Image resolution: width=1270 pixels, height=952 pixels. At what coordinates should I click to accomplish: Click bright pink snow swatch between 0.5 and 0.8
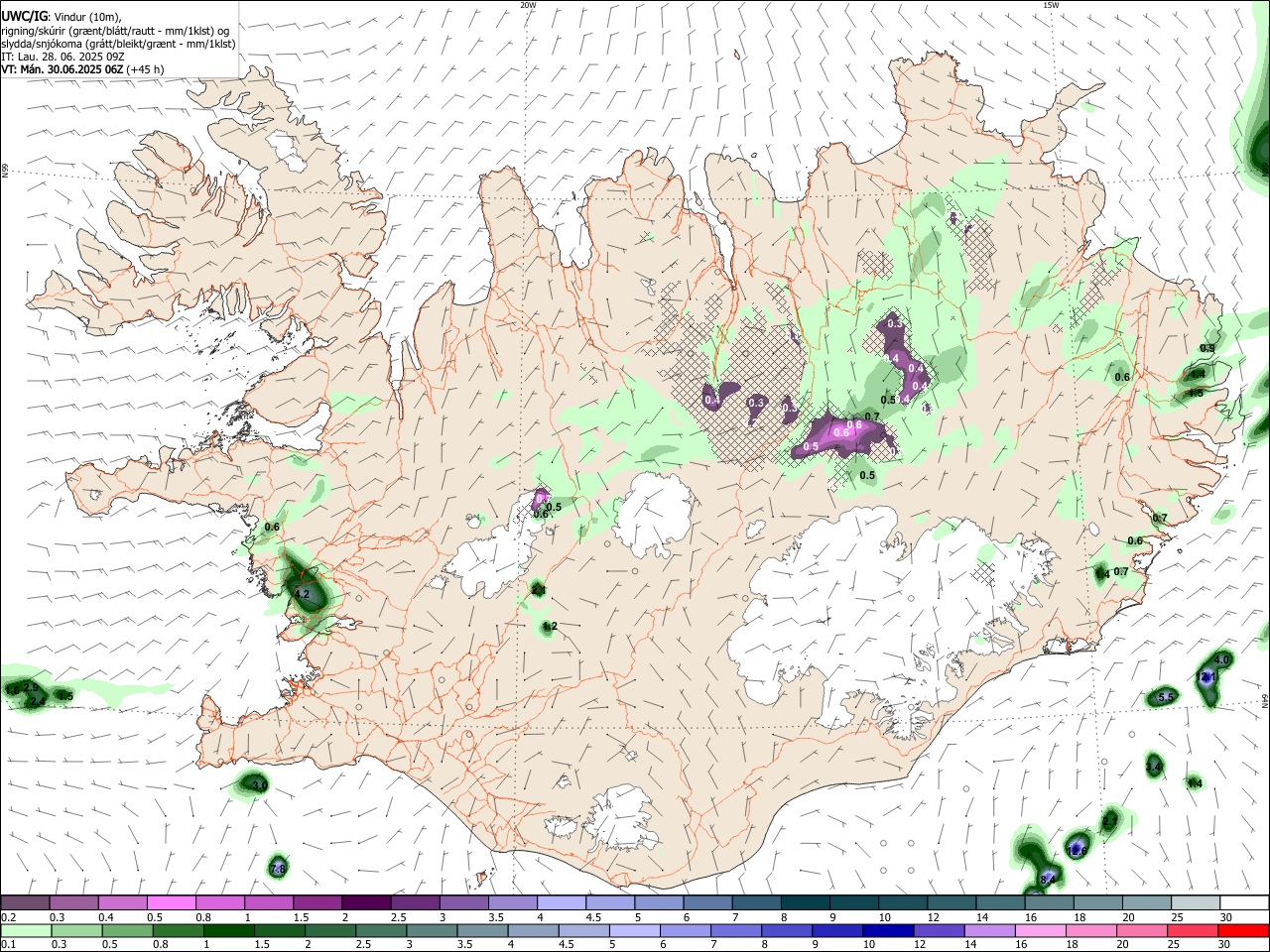tap(171, 903)
